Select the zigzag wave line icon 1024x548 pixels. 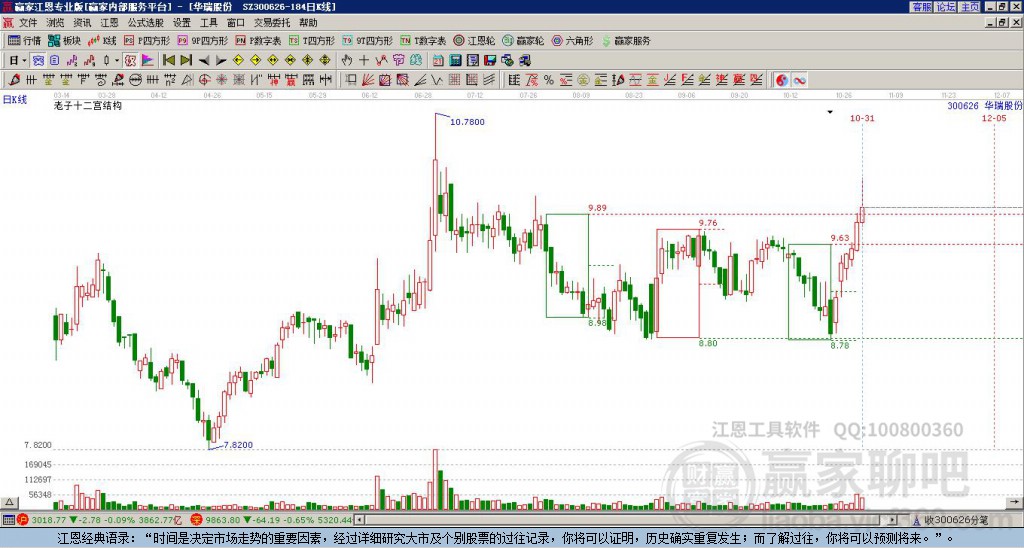coord(437,80)
